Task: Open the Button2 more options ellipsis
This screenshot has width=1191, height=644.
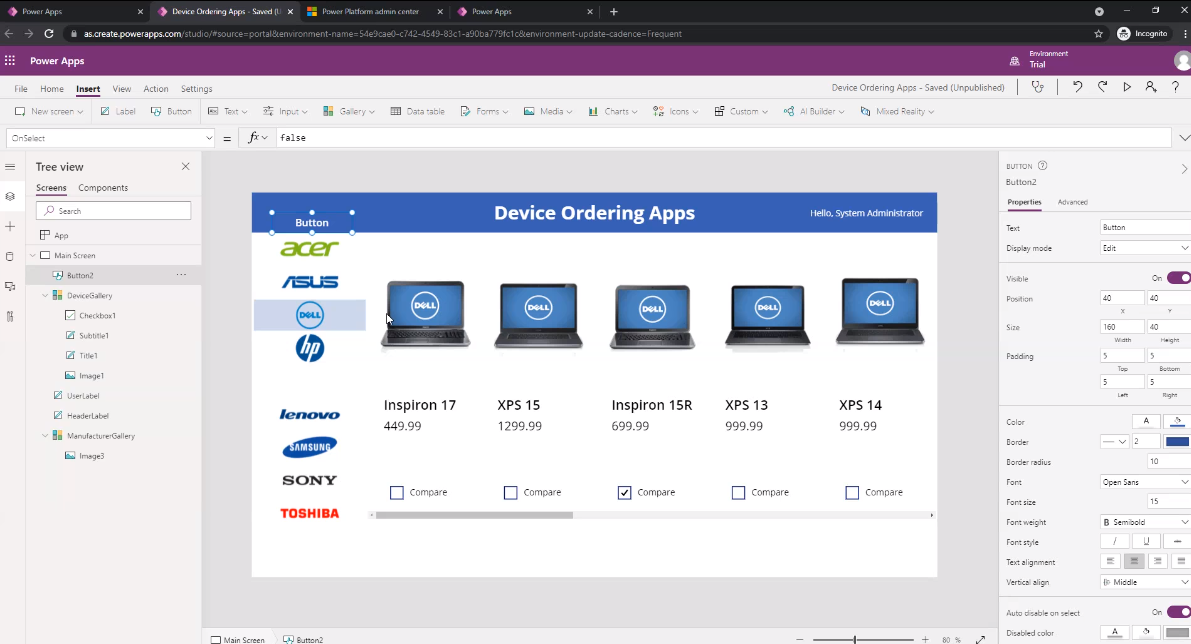Action: pyautogui.click(x=181, y=275)
